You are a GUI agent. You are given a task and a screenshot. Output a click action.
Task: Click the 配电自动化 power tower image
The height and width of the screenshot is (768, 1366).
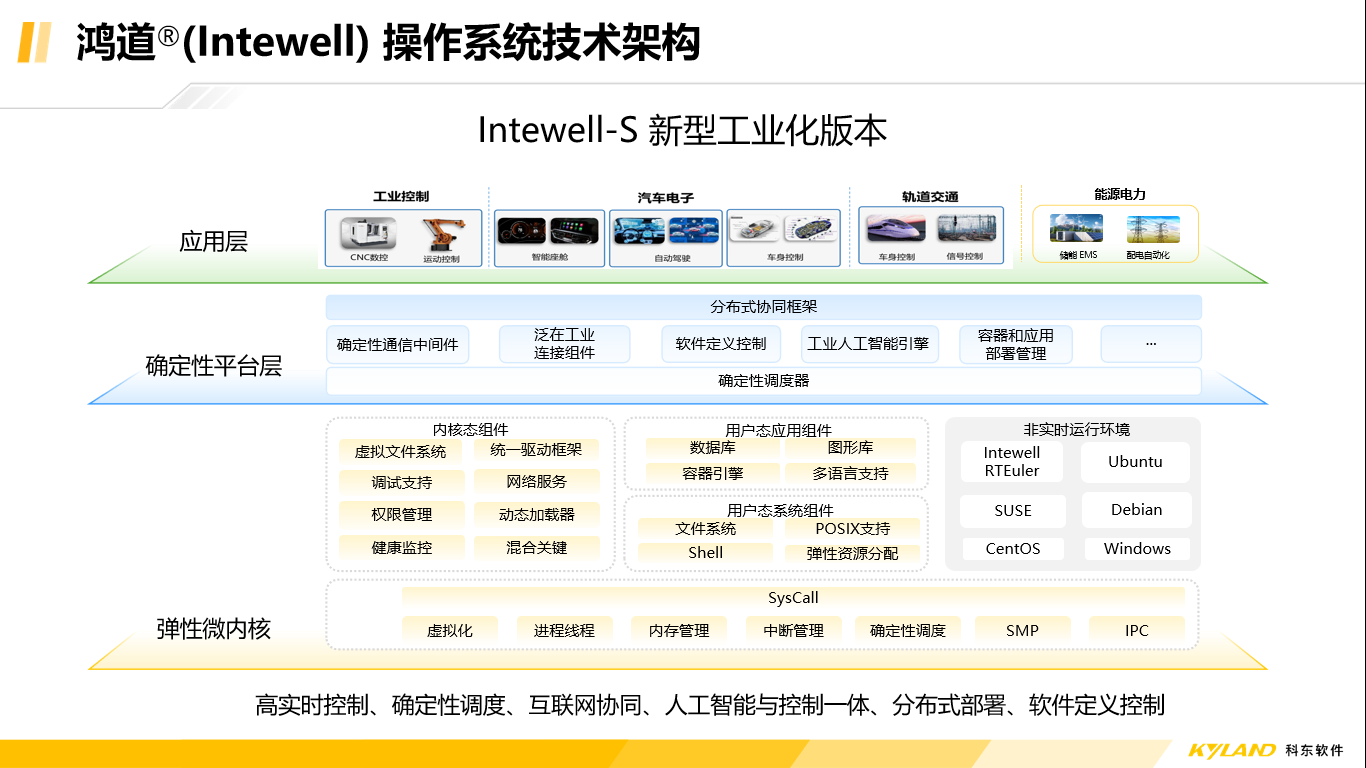[x=1152, y=230]
